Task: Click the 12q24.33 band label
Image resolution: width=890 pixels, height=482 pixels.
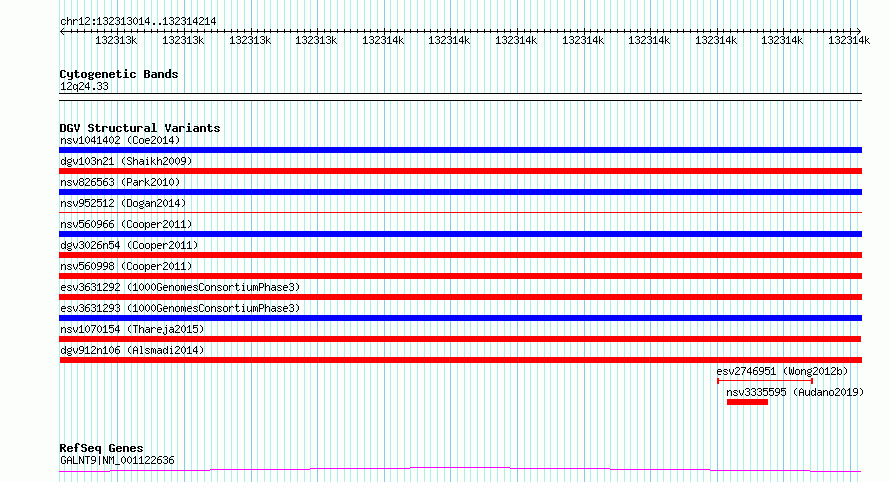Action: [84, 86]
